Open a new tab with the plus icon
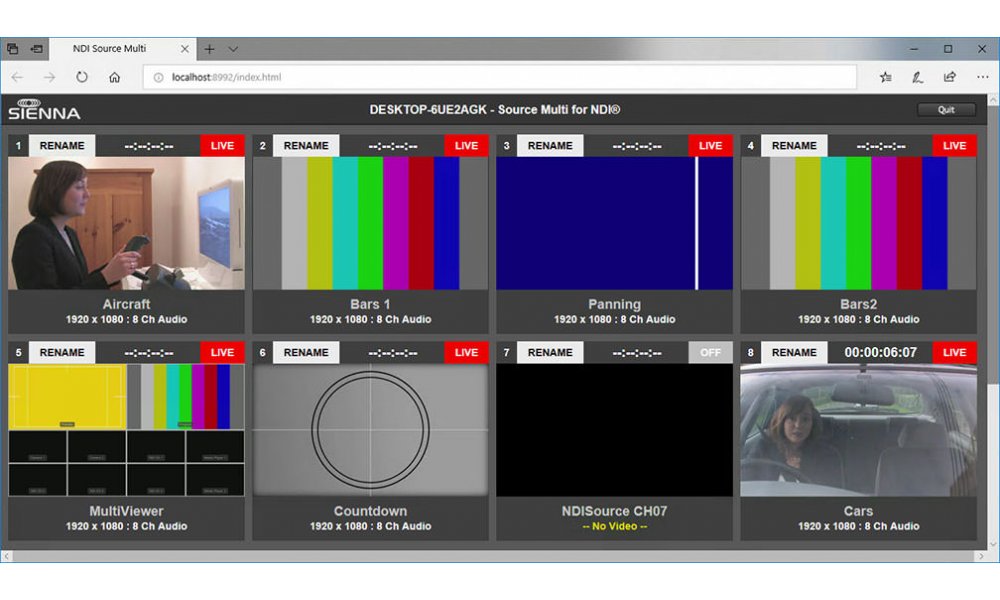This screenshot has width=1000, height=600. [209, 49]
